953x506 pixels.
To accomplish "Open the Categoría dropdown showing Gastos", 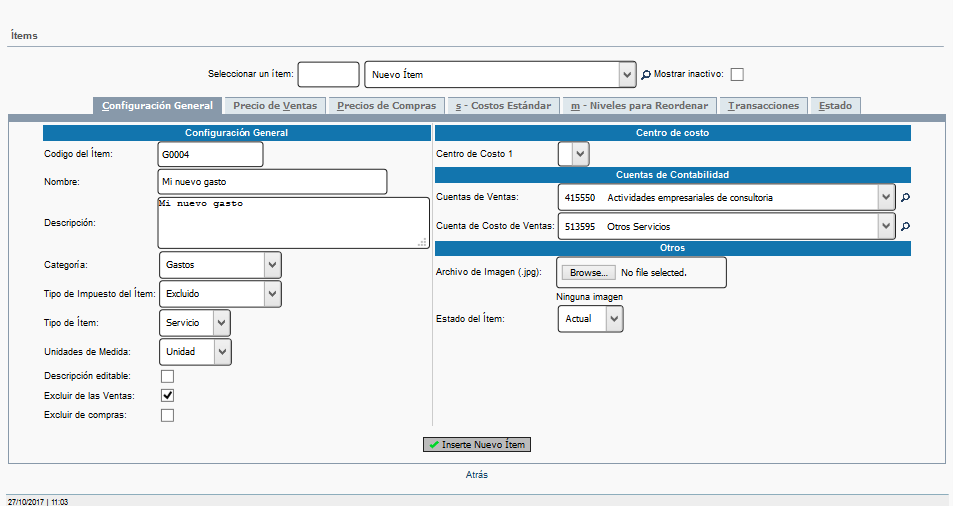I will tap(220, 265).
